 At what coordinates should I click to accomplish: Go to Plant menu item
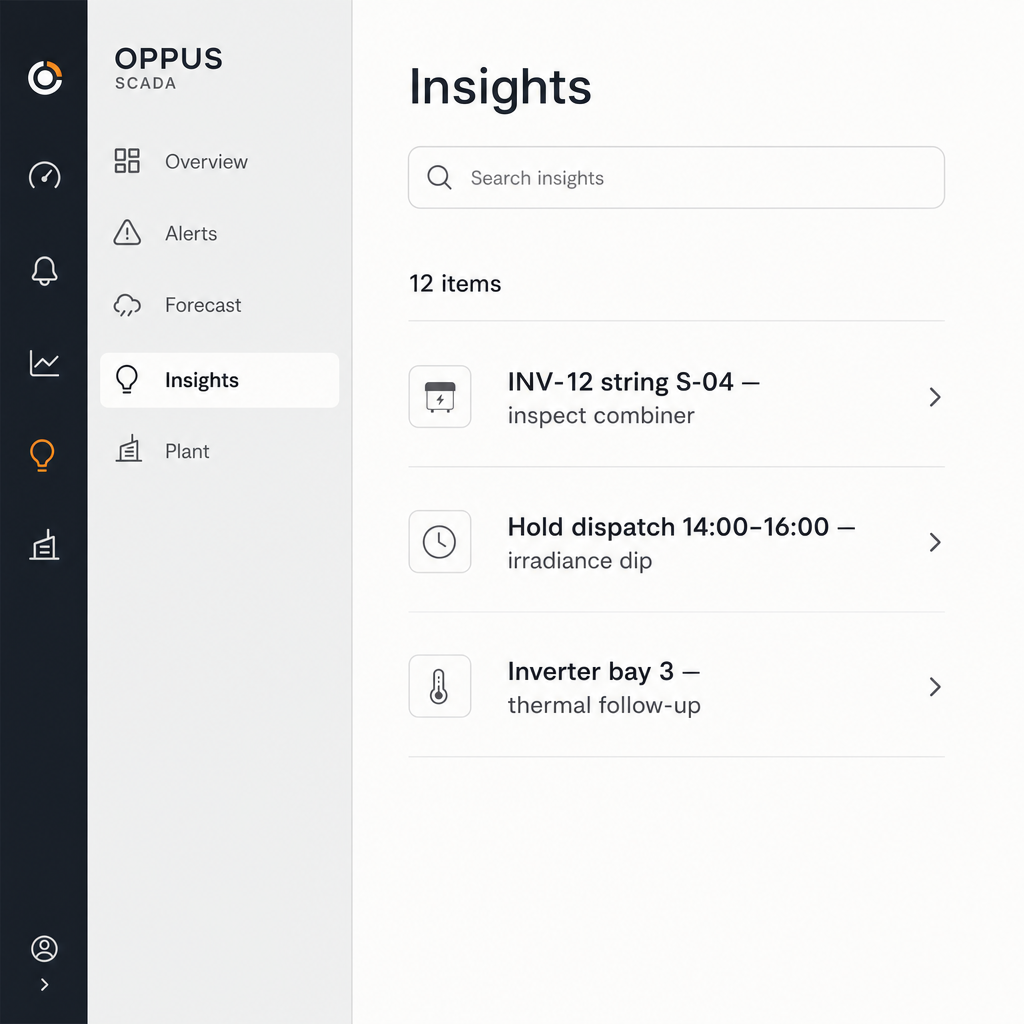click(219, 451)
